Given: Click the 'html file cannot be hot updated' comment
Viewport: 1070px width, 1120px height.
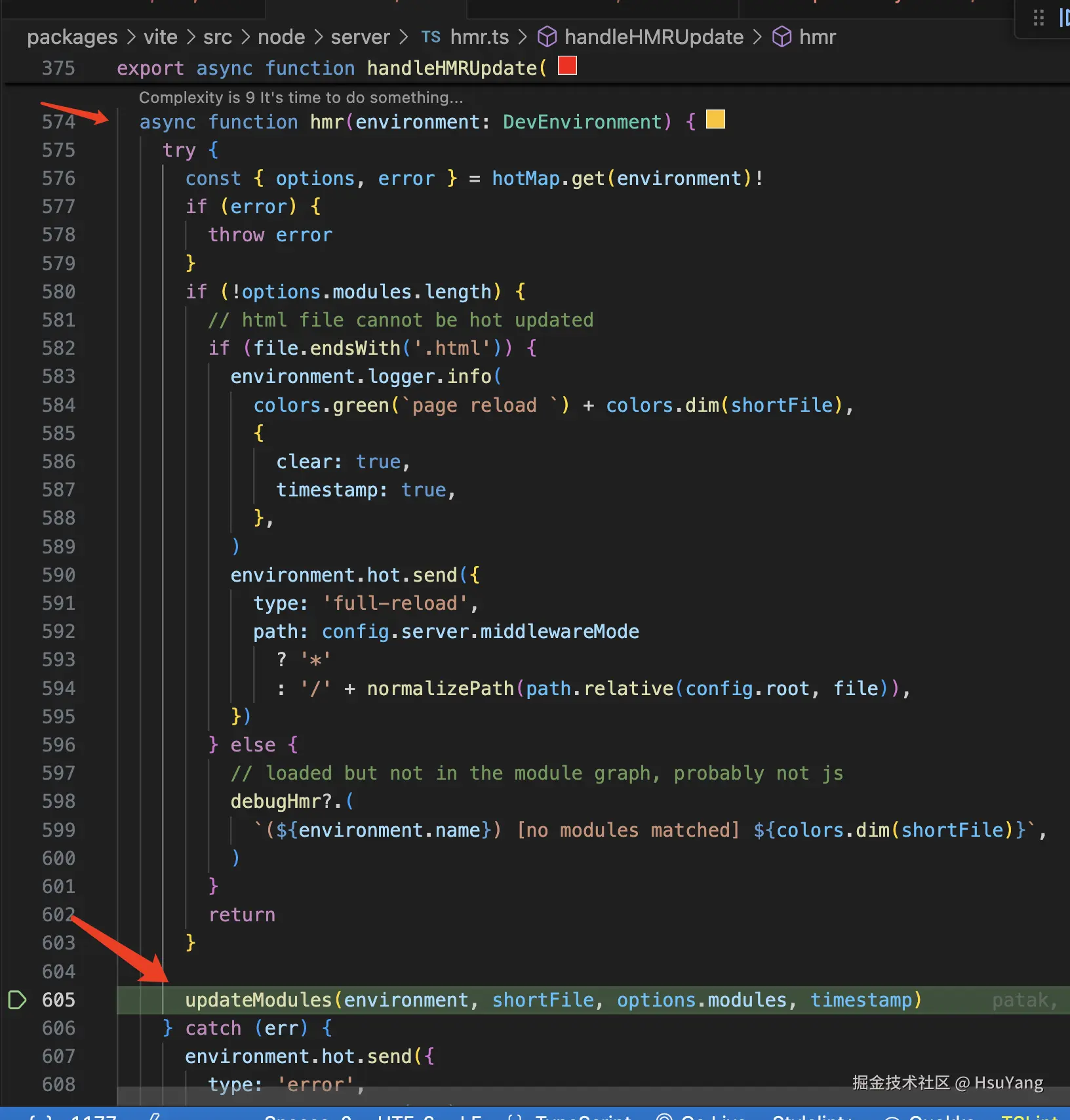Looking at the screenshot, I should (401, 320).
